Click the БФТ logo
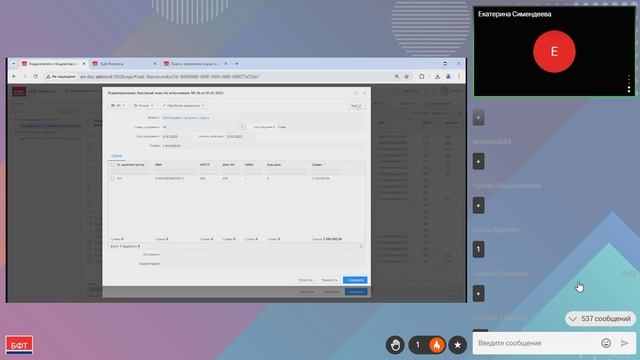Viewport: 640px width, 360px height. [19, 345]
